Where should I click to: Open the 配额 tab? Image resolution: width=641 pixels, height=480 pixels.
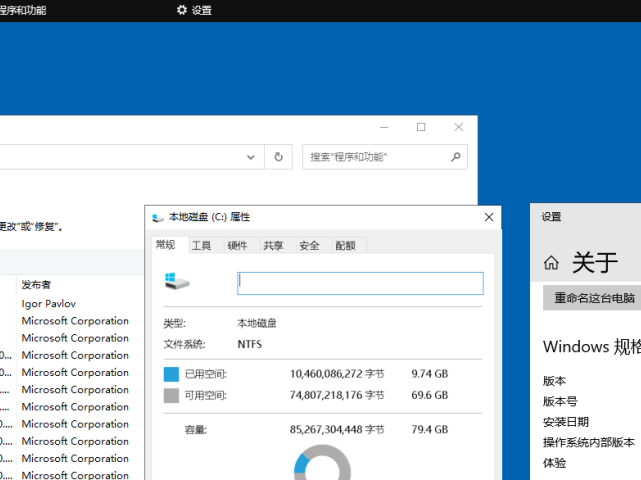(345, 246)
